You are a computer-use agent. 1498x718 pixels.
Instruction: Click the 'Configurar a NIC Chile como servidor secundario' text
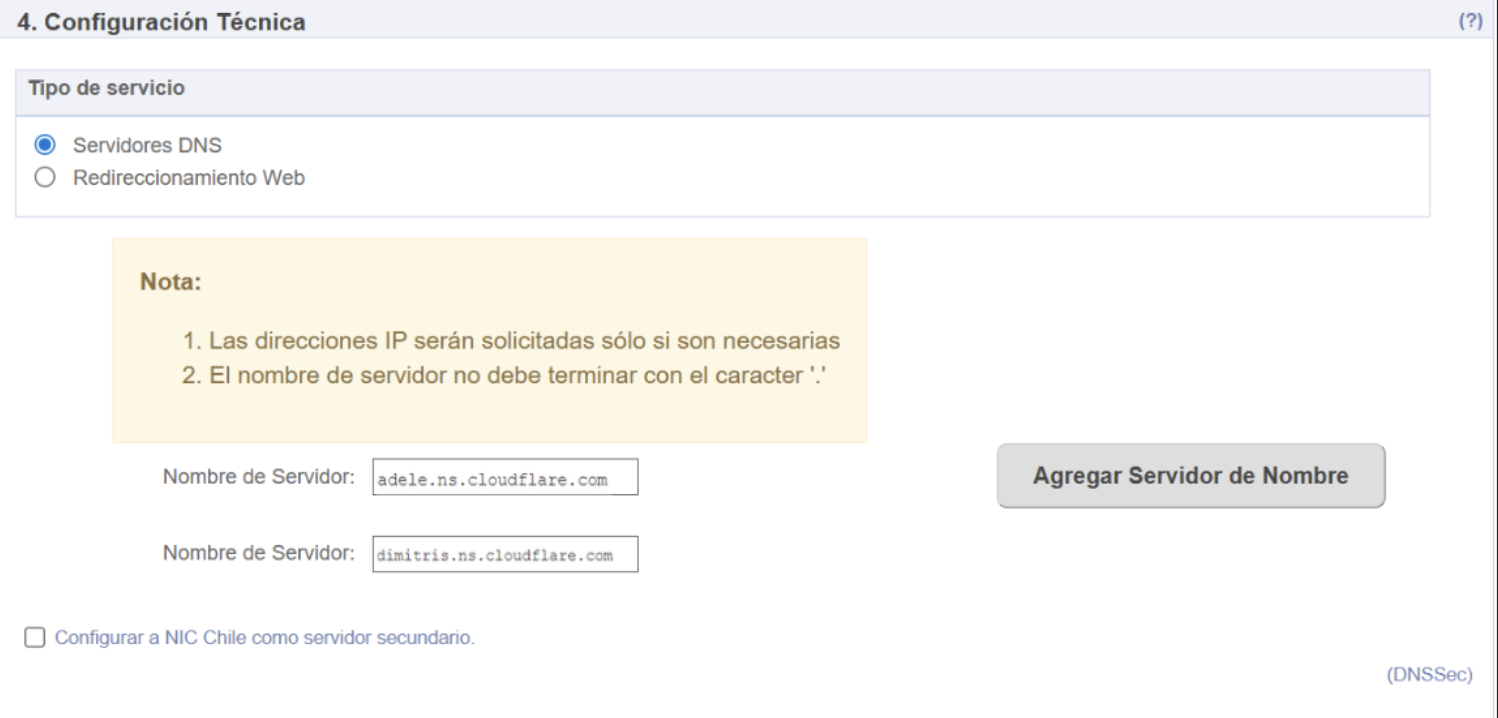(264, 638)
